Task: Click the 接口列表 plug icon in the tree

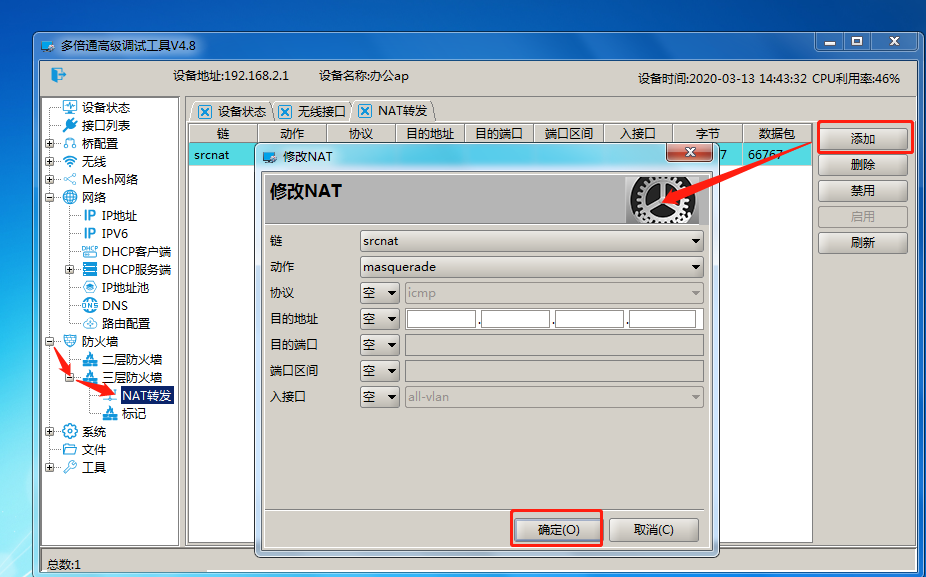Action: click(x=70, y=125)
